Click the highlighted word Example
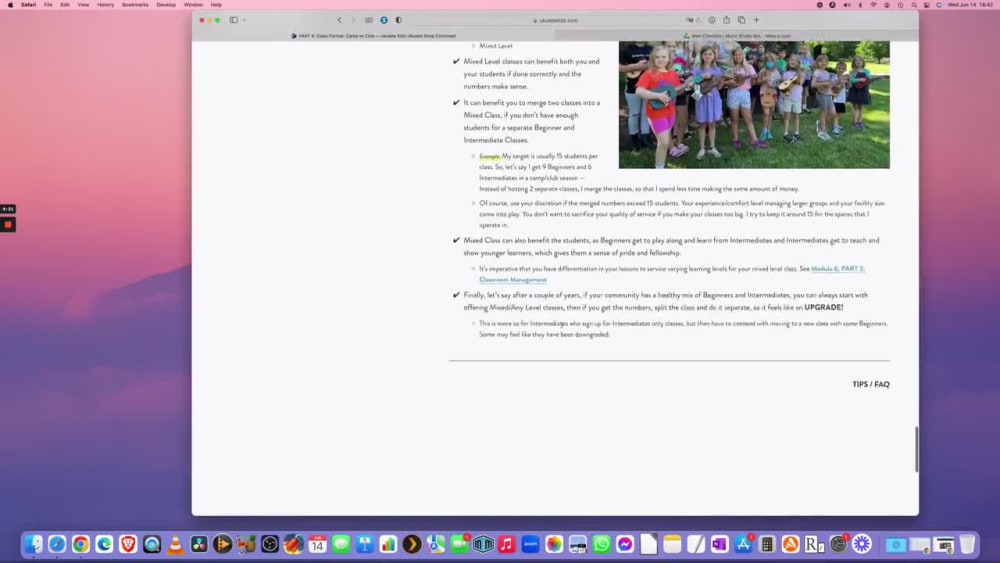Image resolution: width=1000 pixels, height=563 pixels. coord(490,156)
